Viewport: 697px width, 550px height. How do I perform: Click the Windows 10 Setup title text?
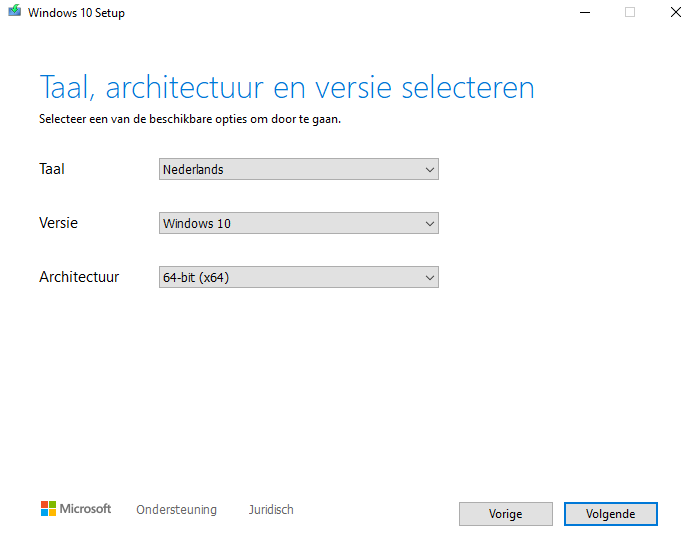coord(76,13)
